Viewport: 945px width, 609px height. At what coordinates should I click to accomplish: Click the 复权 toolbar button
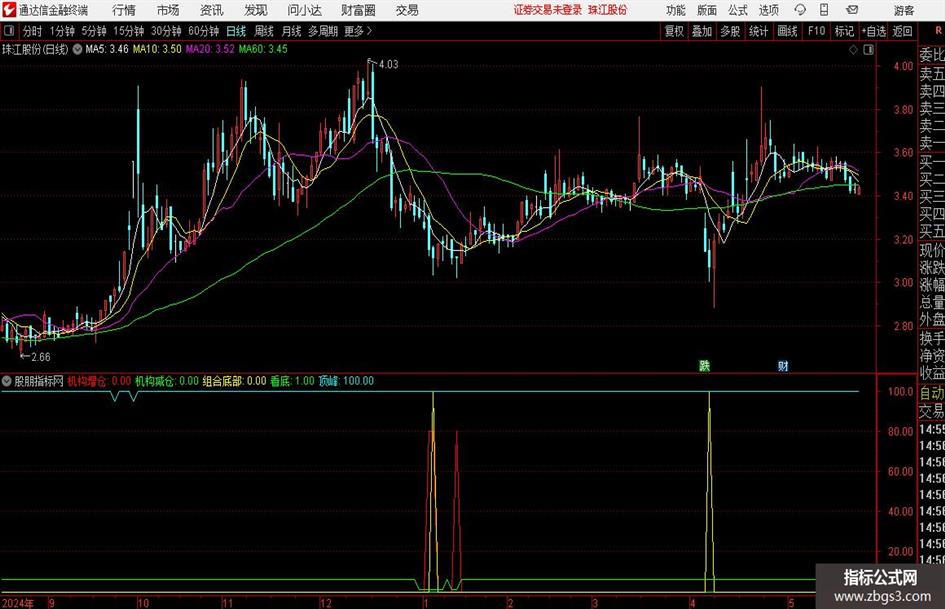pyautogui.click(x=674, y=31)
